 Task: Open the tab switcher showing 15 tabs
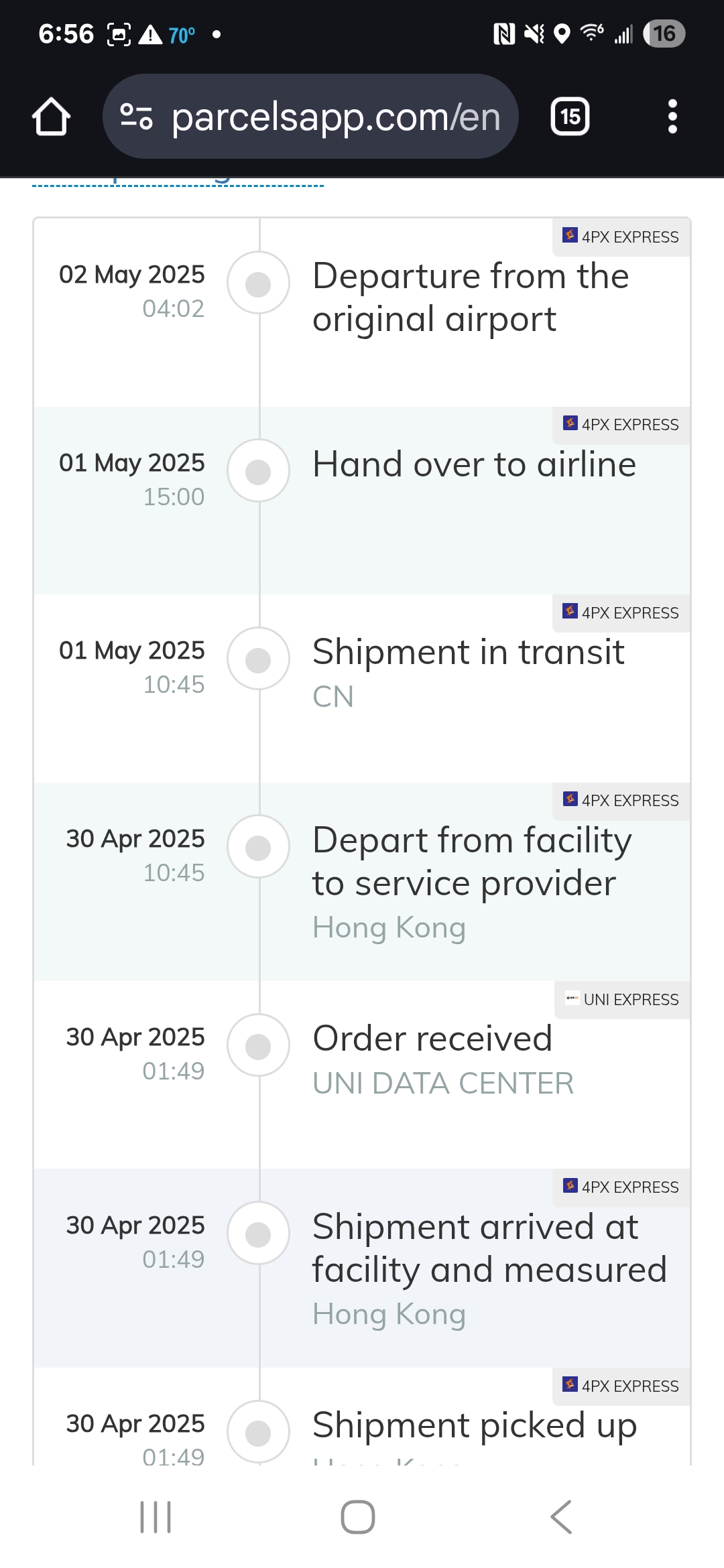(570, 117)
